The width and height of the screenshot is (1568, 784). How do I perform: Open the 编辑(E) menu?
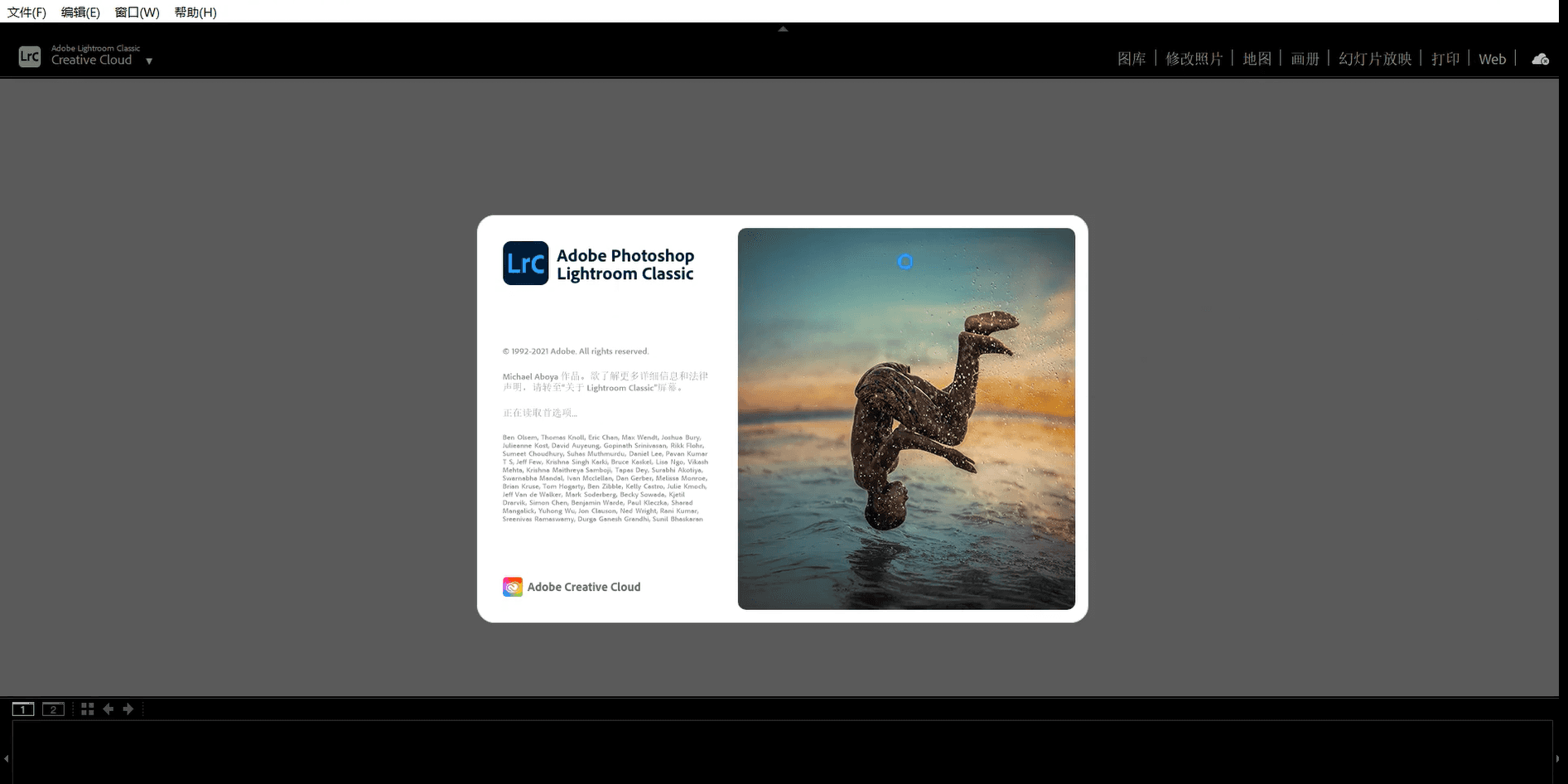[80, 12]
